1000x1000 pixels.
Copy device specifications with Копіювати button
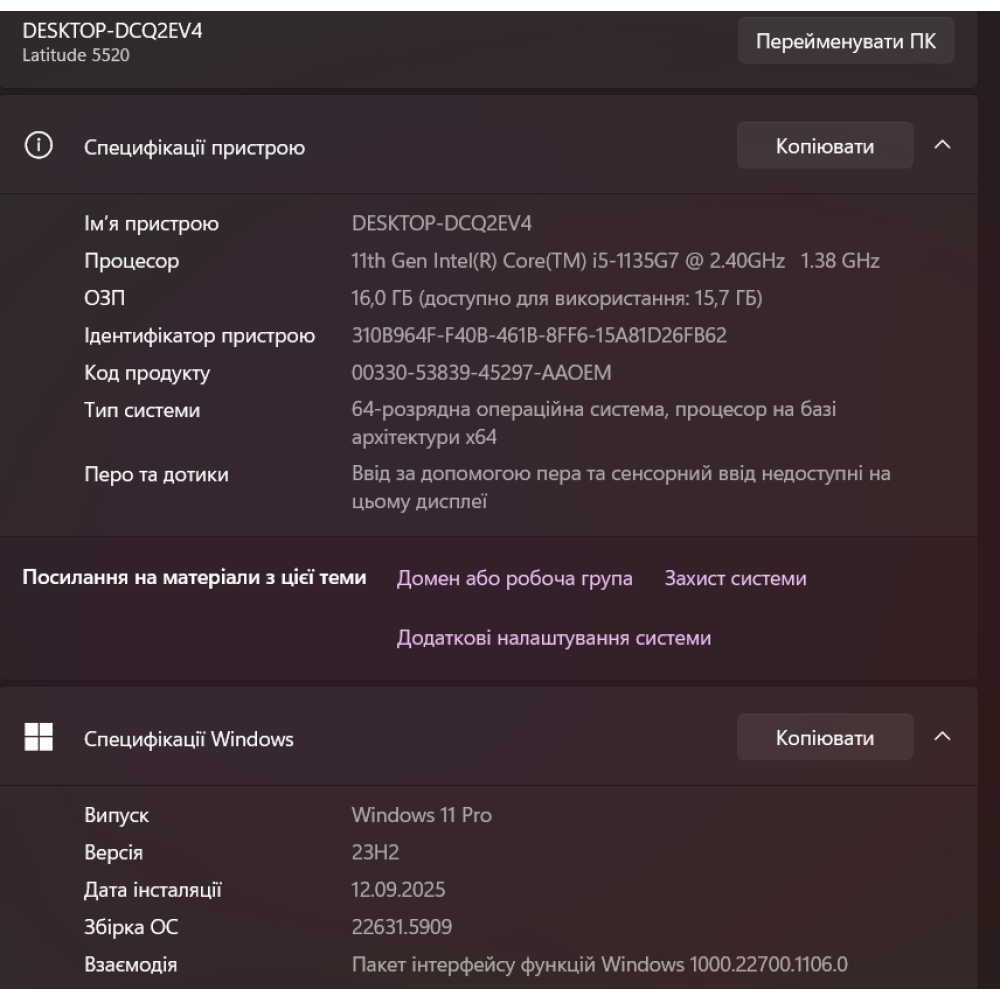pos(825,147)
